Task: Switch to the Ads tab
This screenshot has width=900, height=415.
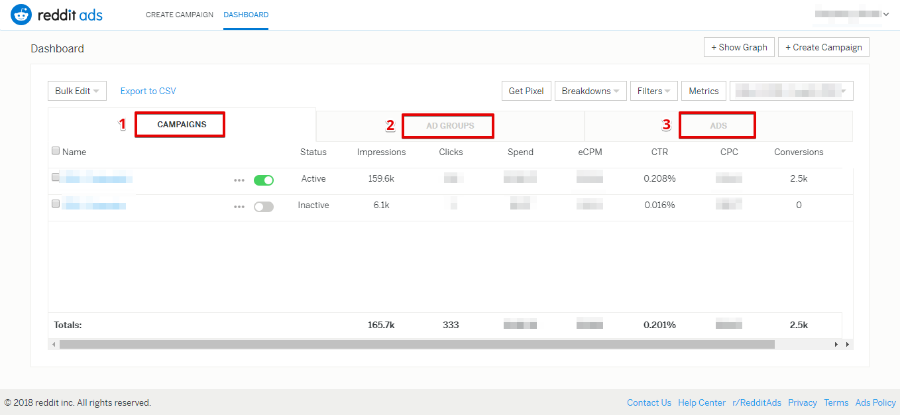Action: click(718, 126)
